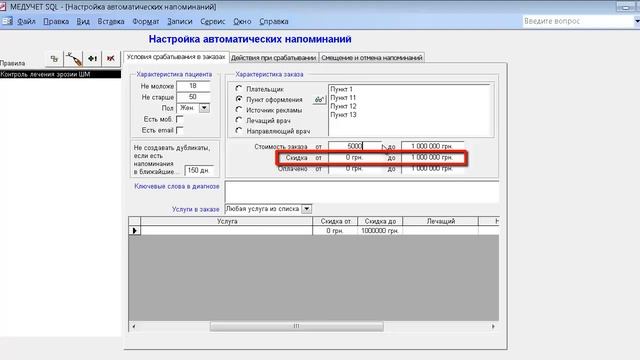Screen dimensions: 640x360
Task: Select the Пункт оформления radio button
Action: 239,99
